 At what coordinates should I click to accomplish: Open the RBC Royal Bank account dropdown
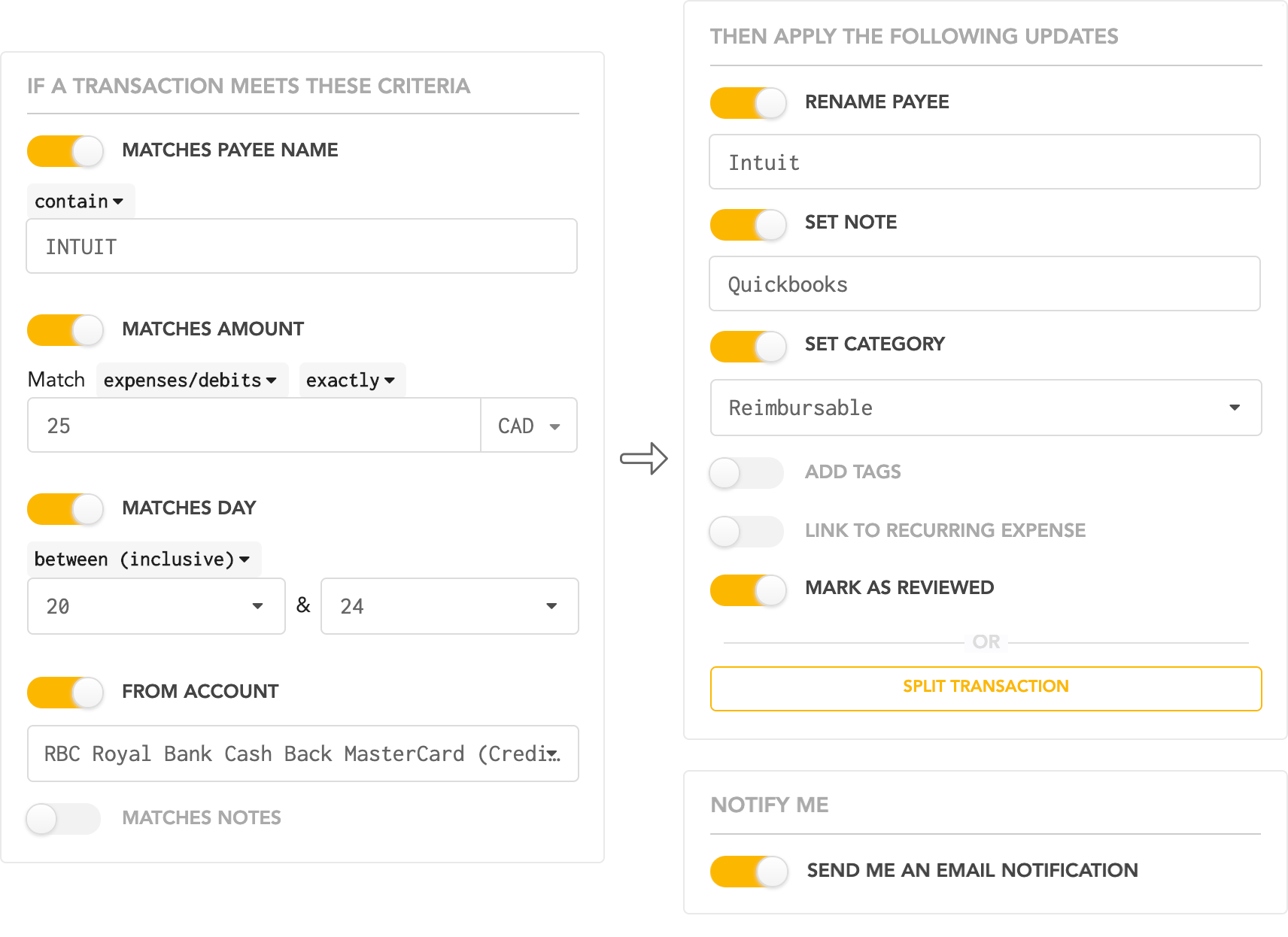pos(303,754)
